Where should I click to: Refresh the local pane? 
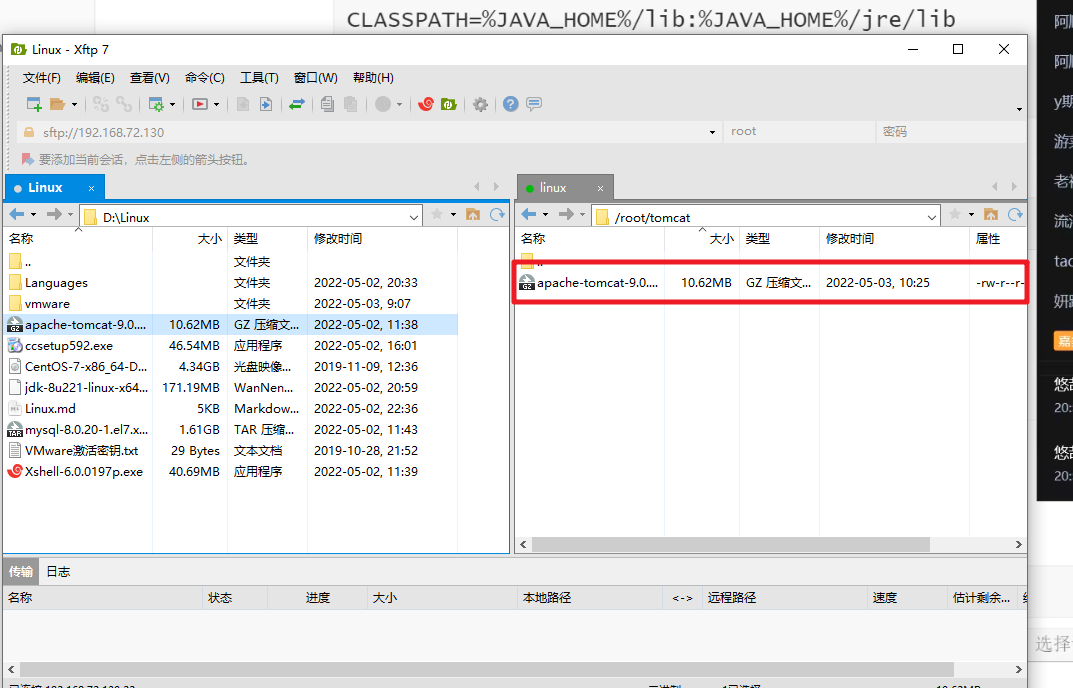click(497, 215)
